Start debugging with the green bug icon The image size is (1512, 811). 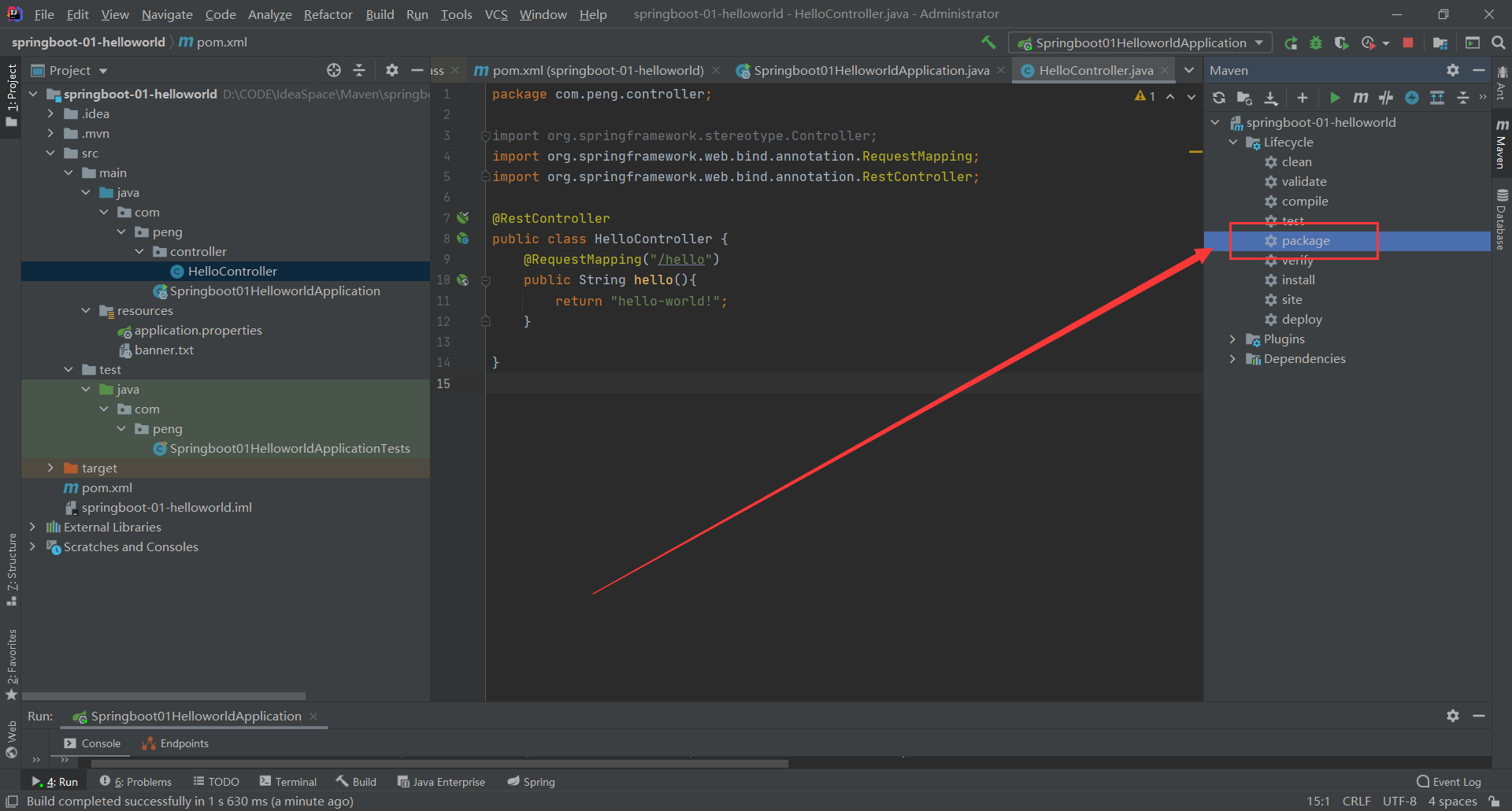click(1316, 43)
